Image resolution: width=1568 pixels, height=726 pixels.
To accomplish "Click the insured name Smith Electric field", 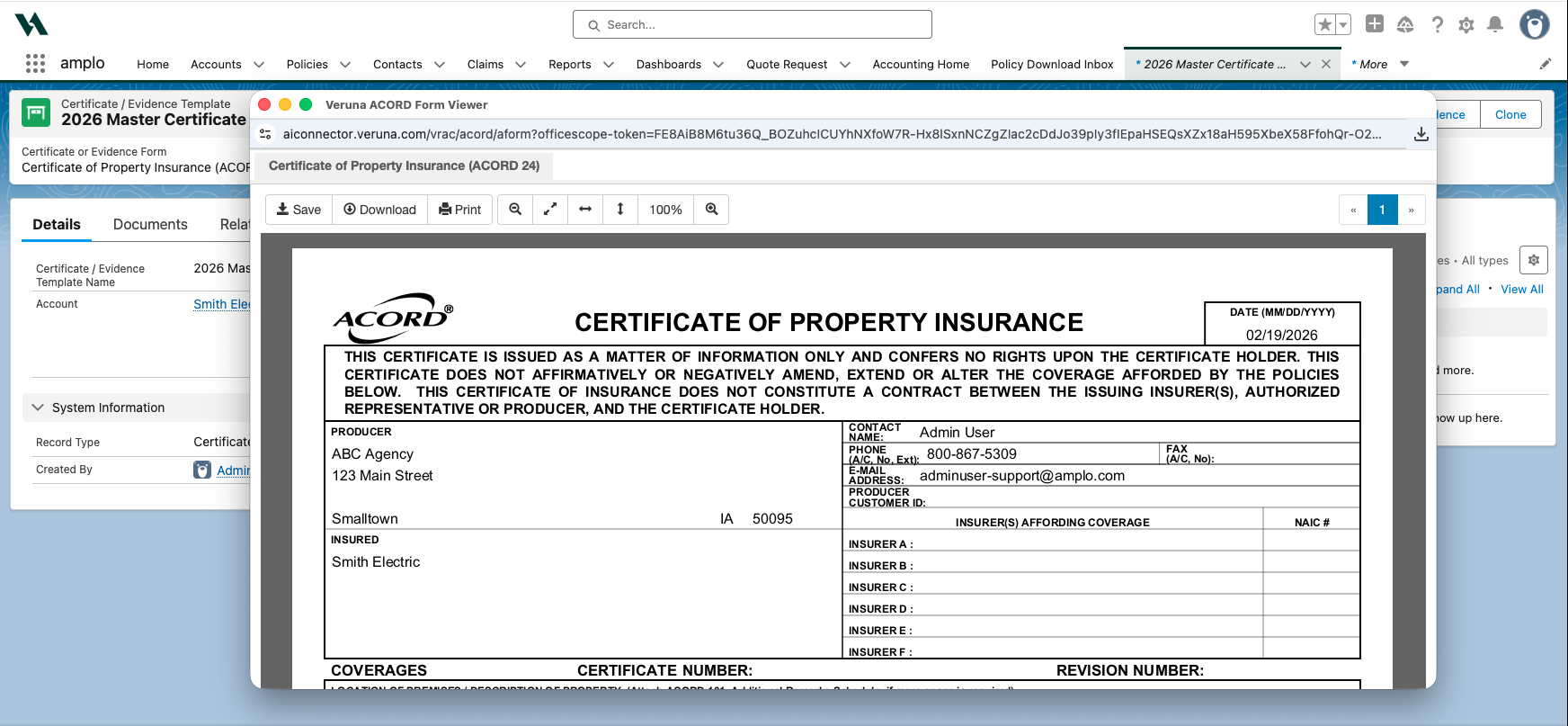I will tap(584, 562).
